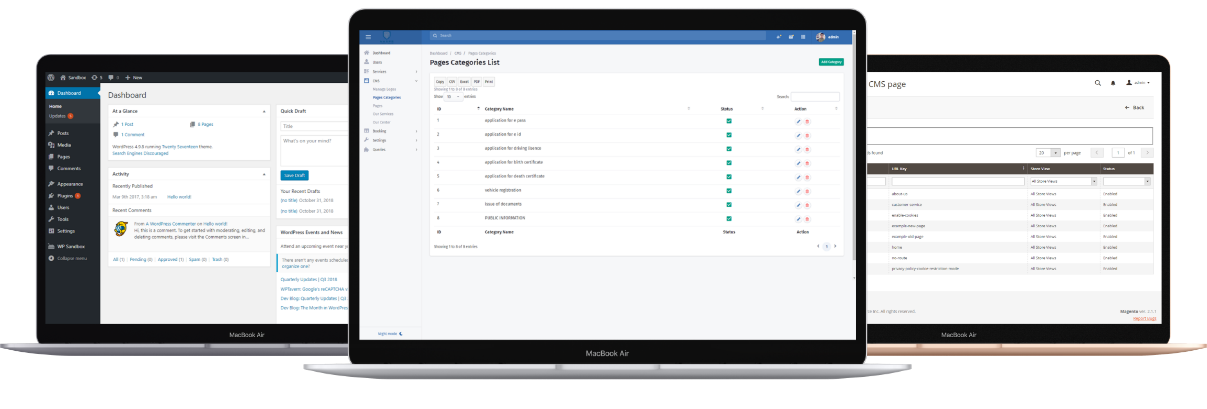The image size is (1207, 409).
Task: Toggle status checkbox for 'vehicle registration'
Action: click(x=729, y=189)
